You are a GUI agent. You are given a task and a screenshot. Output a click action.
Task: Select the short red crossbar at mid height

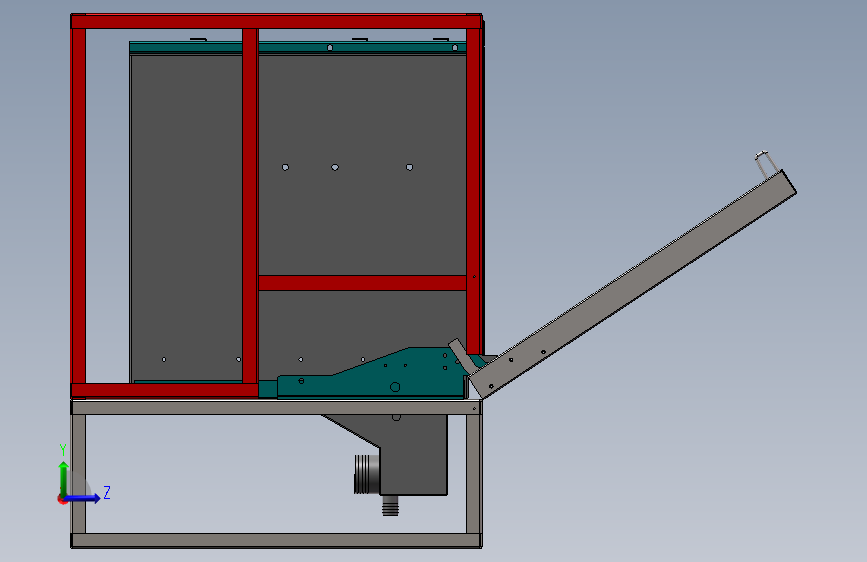362,283
